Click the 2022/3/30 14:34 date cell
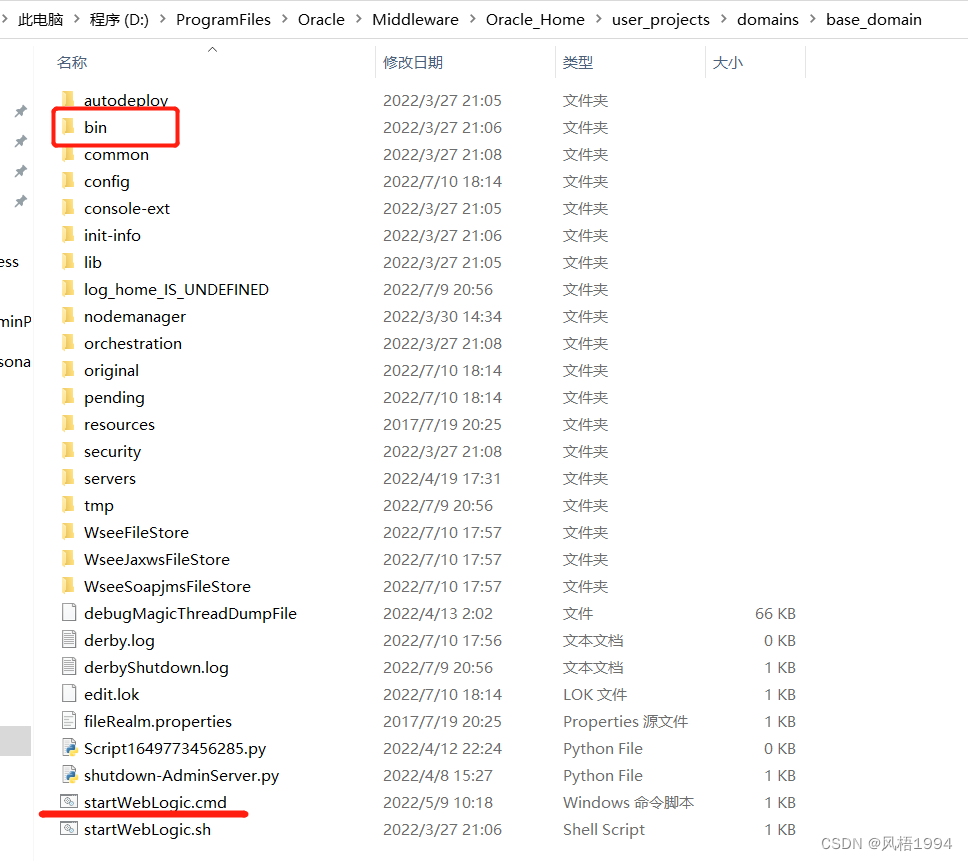 pos(442,317)
